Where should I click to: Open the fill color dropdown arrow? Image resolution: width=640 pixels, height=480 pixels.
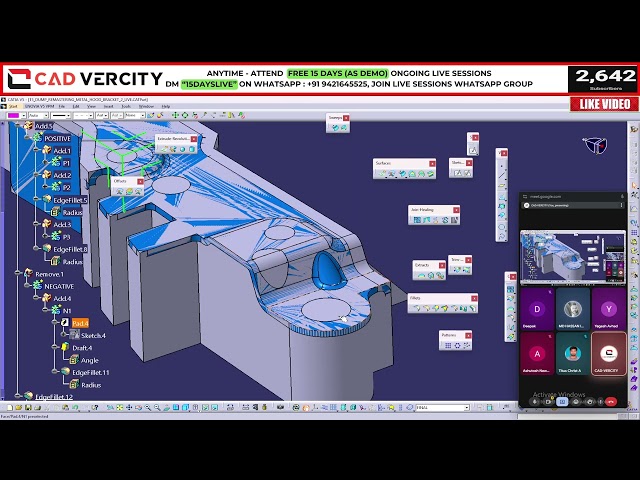tap(24, 116)
